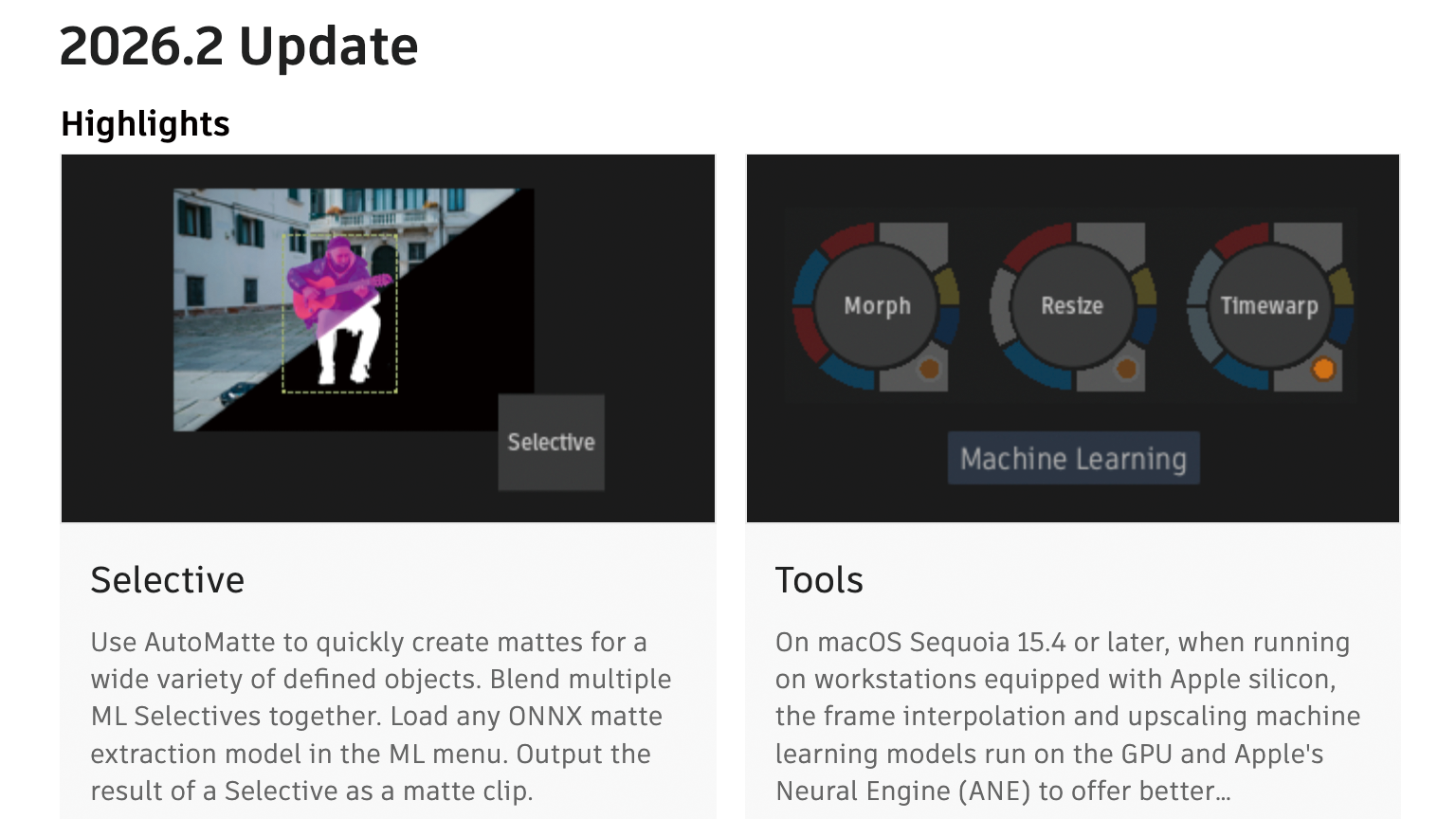Click the yellow segment on Timewarp ring
Screen dimensions: 1456x819
click(1340, 286)
